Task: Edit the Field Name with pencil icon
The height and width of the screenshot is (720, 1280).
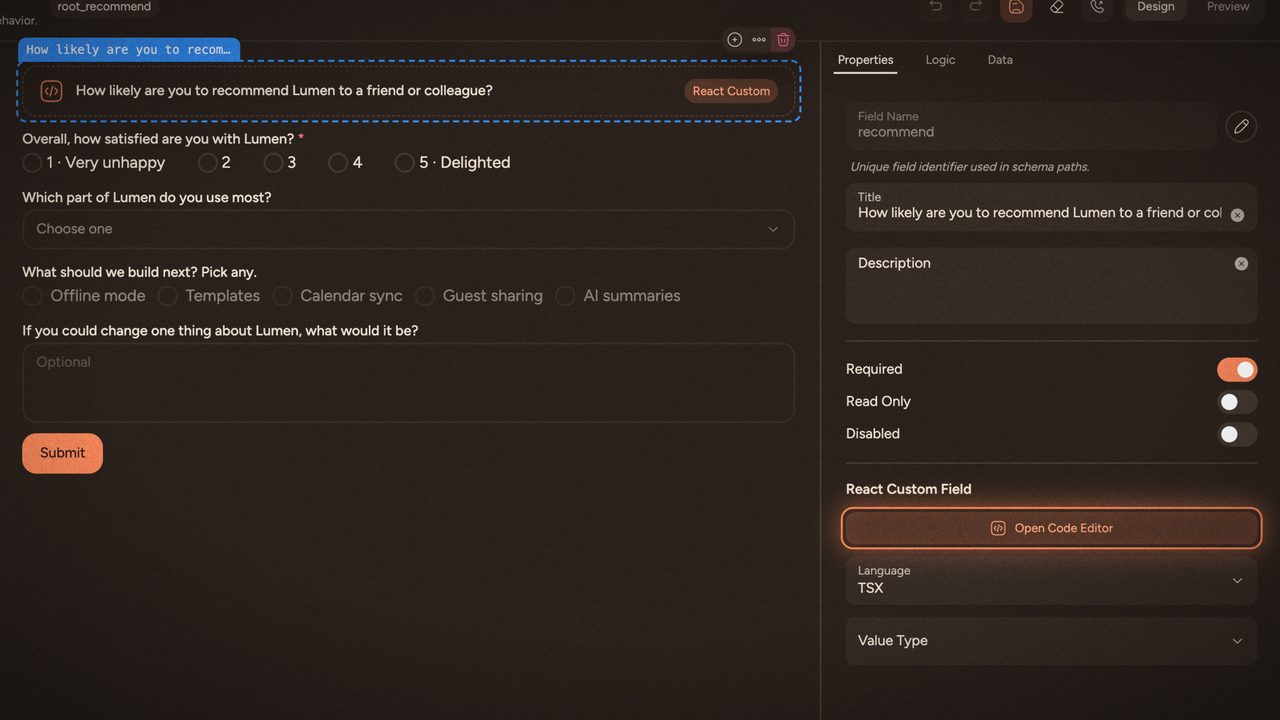Action: pyautogui.click(x=1241, y=126)
